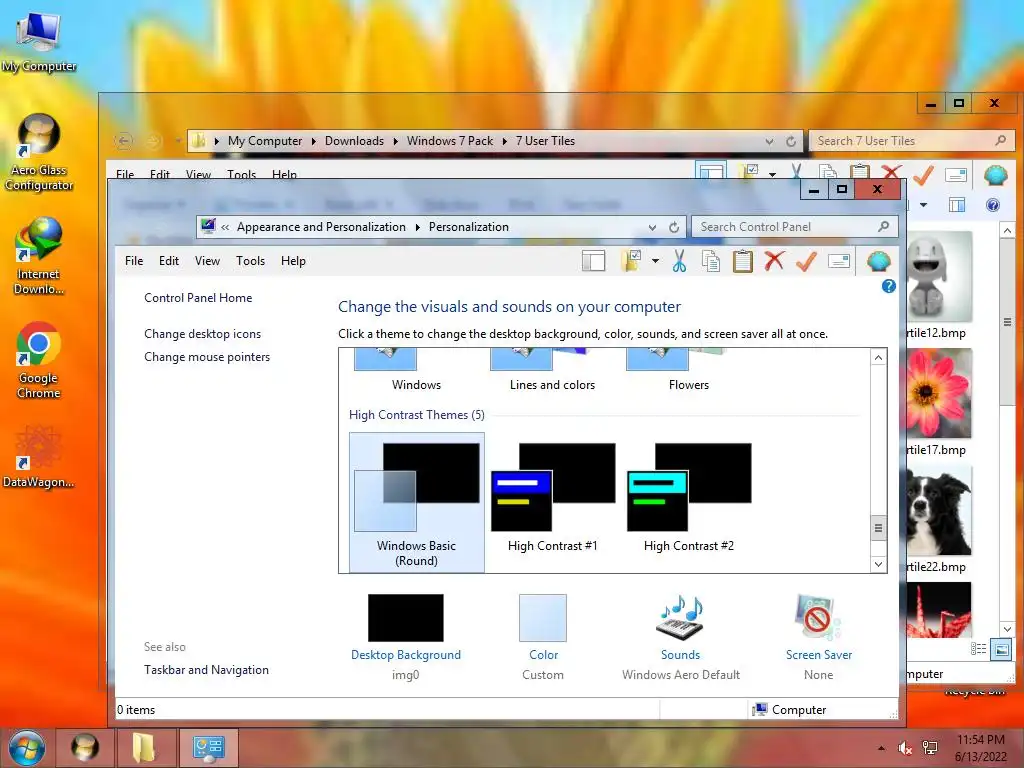The width and height of the screenshot is (1024, 768).
Task: Switch to large thumbnails view in 7 User Tiles
Action: coord(1001,649)
